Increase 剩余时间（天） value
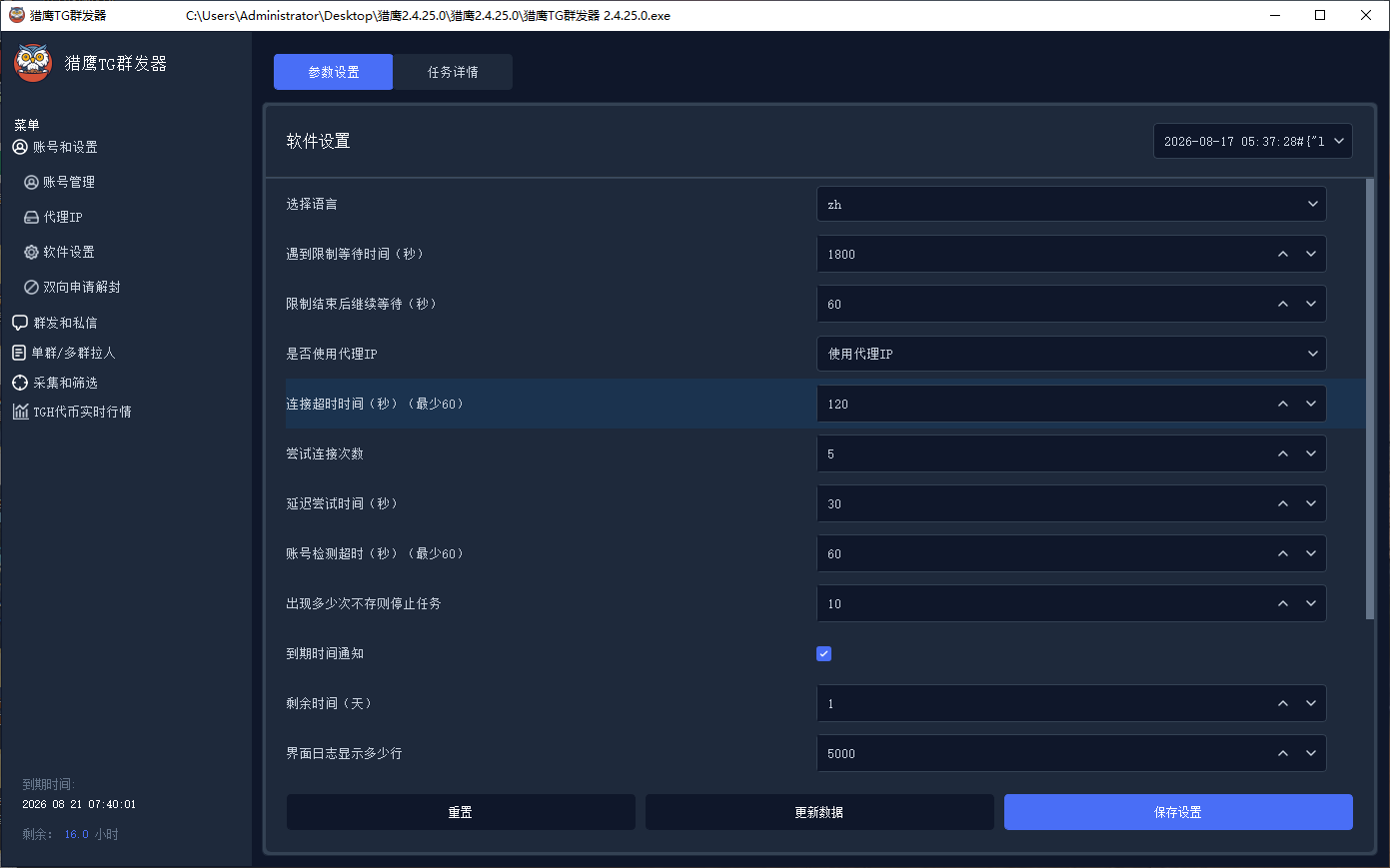The width and height of the screenshot is (1390, 868). pyautogui.click(x=1283, y=703)
